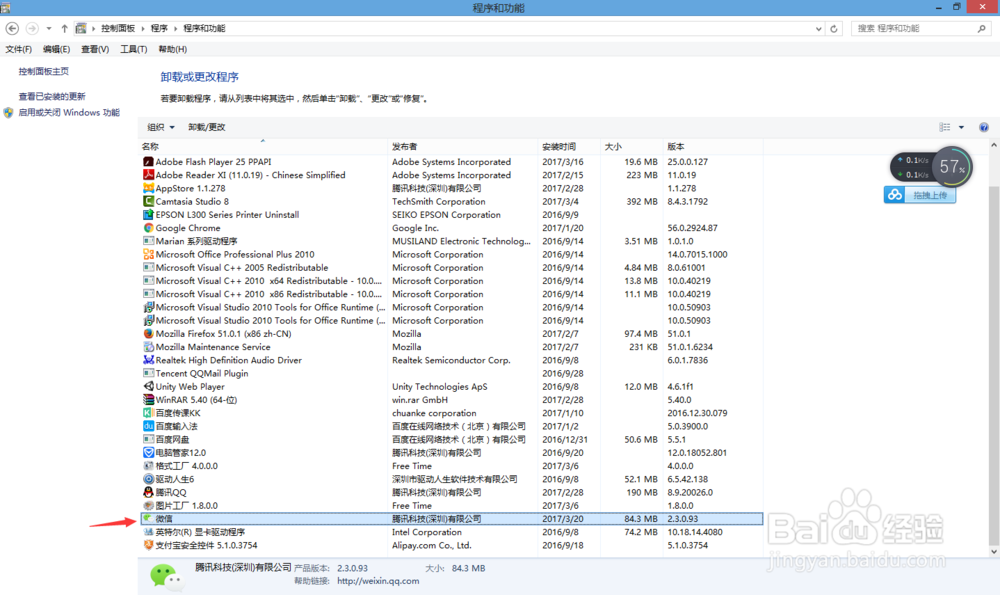Image resolution: width=1000 pixels, height=595 pixels.
Task: Click the refresh button beside address bar
Action: 834,29
